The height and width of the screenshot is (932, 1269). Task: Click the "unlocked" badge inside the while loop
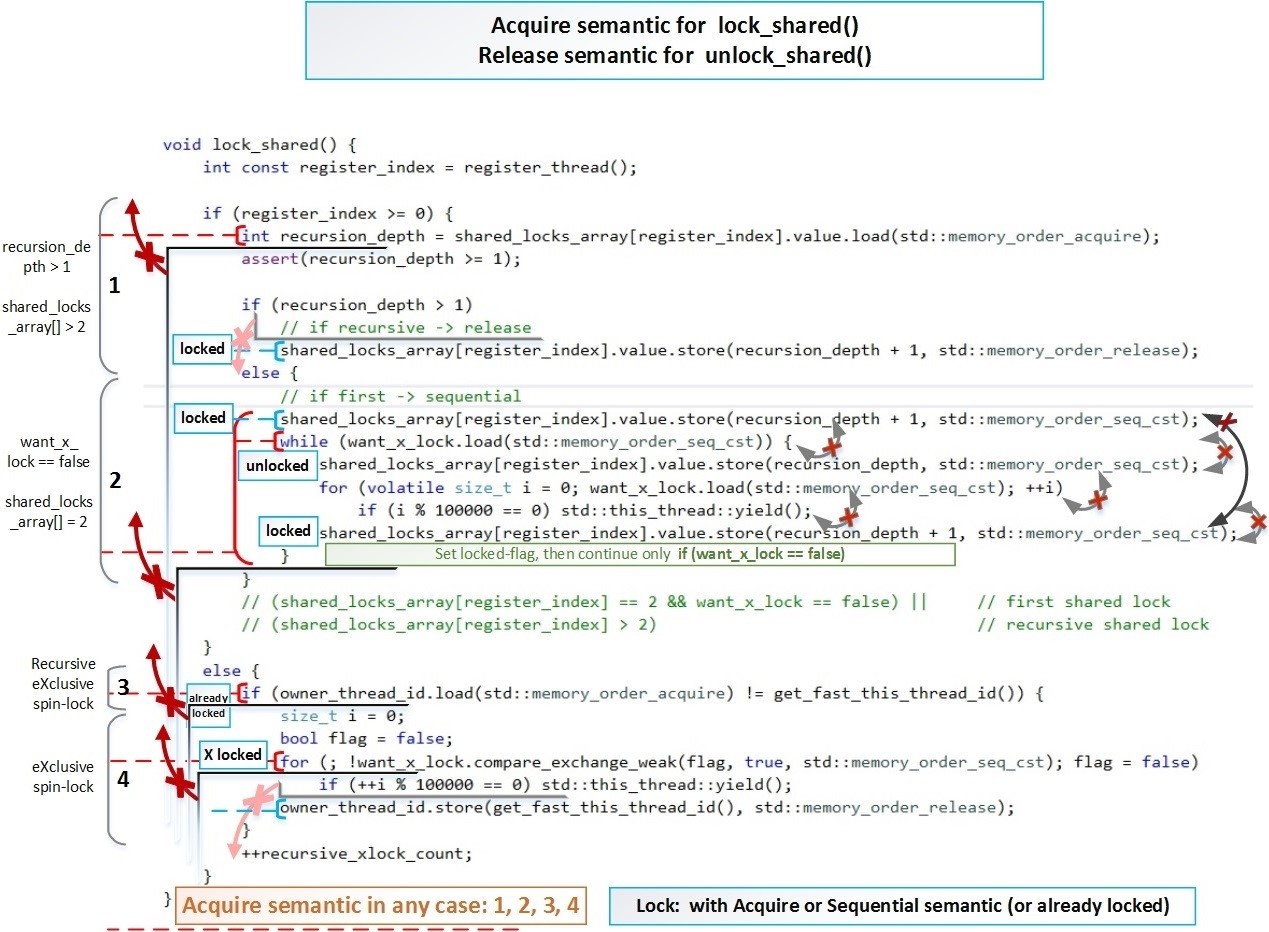pos(277,465)
